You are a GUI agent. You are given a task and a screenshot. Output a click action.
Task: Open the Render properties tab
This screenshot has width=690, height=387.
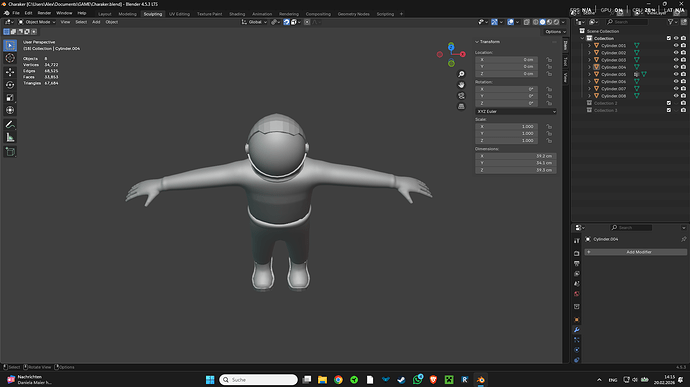pyautogui.click(x=576, y=254)
